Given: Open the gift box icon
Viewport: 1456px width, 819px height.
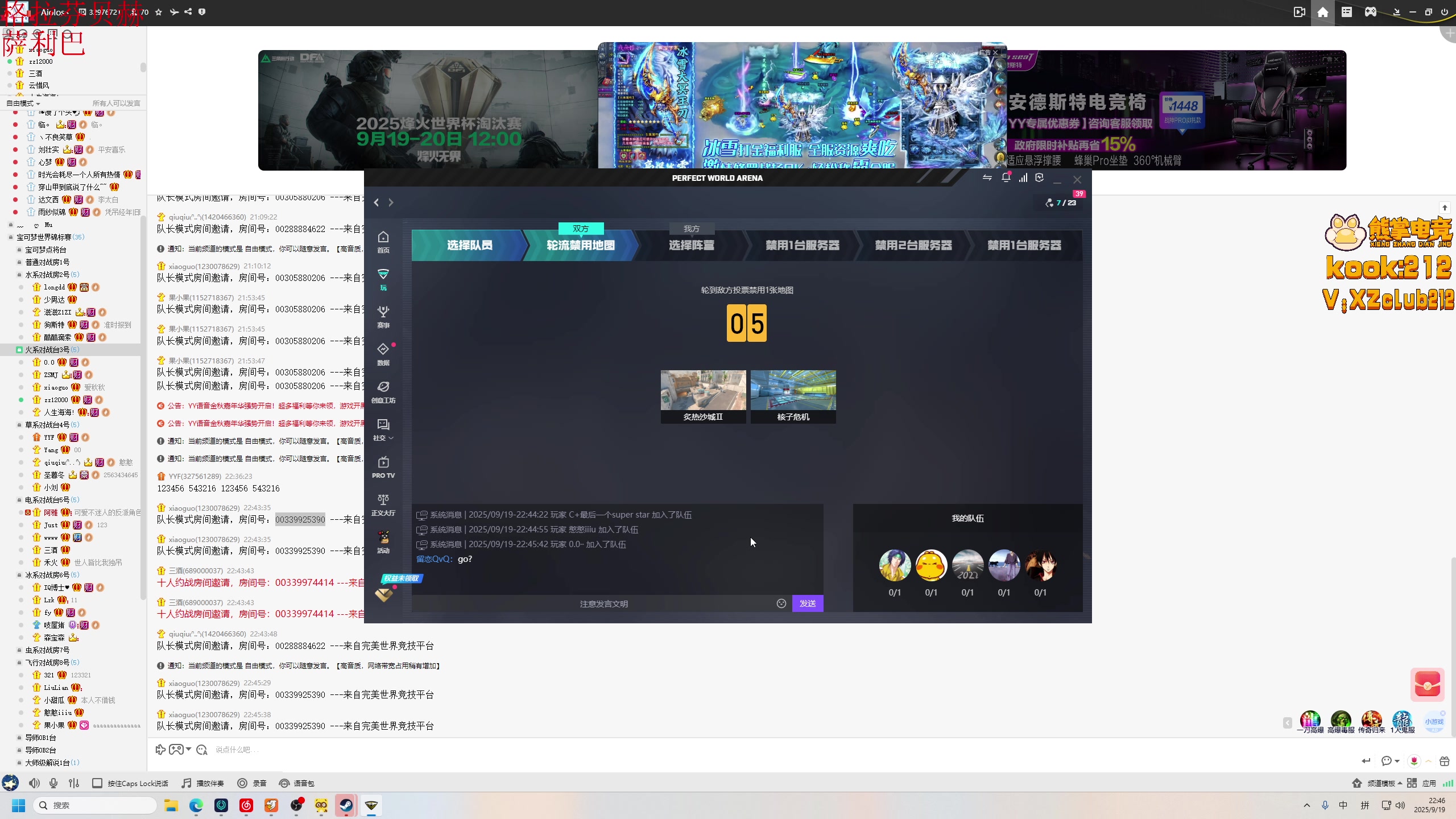Looking at the screenshot, I should pos(1445,761).
